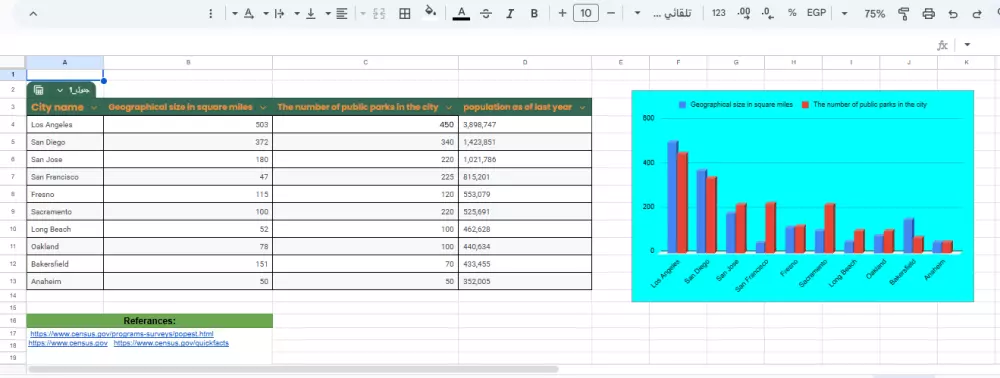Apply percent format

pyautogui.click(x=792, y=13)
